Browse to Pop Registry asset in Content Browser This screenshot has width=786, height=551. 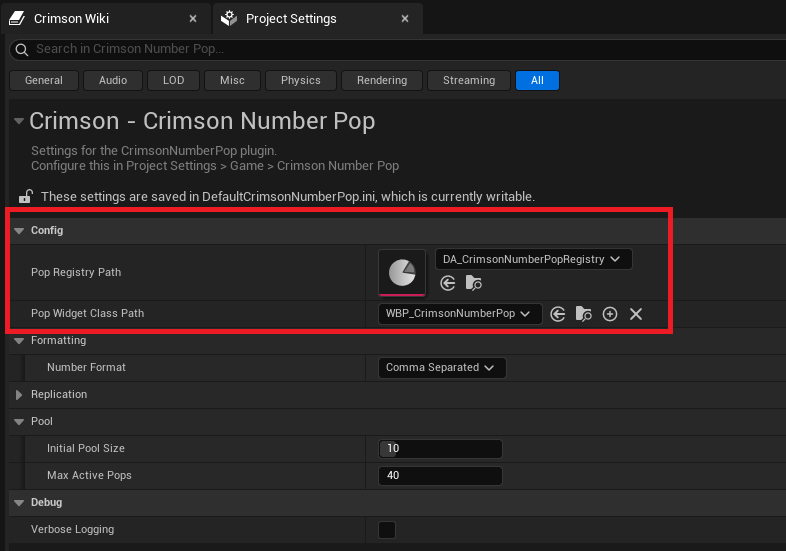tap(474, 283)
